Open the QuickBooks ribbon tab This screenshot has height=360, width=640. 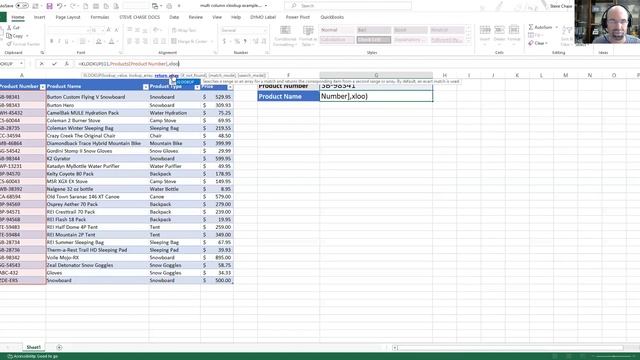tap(332, 17)
